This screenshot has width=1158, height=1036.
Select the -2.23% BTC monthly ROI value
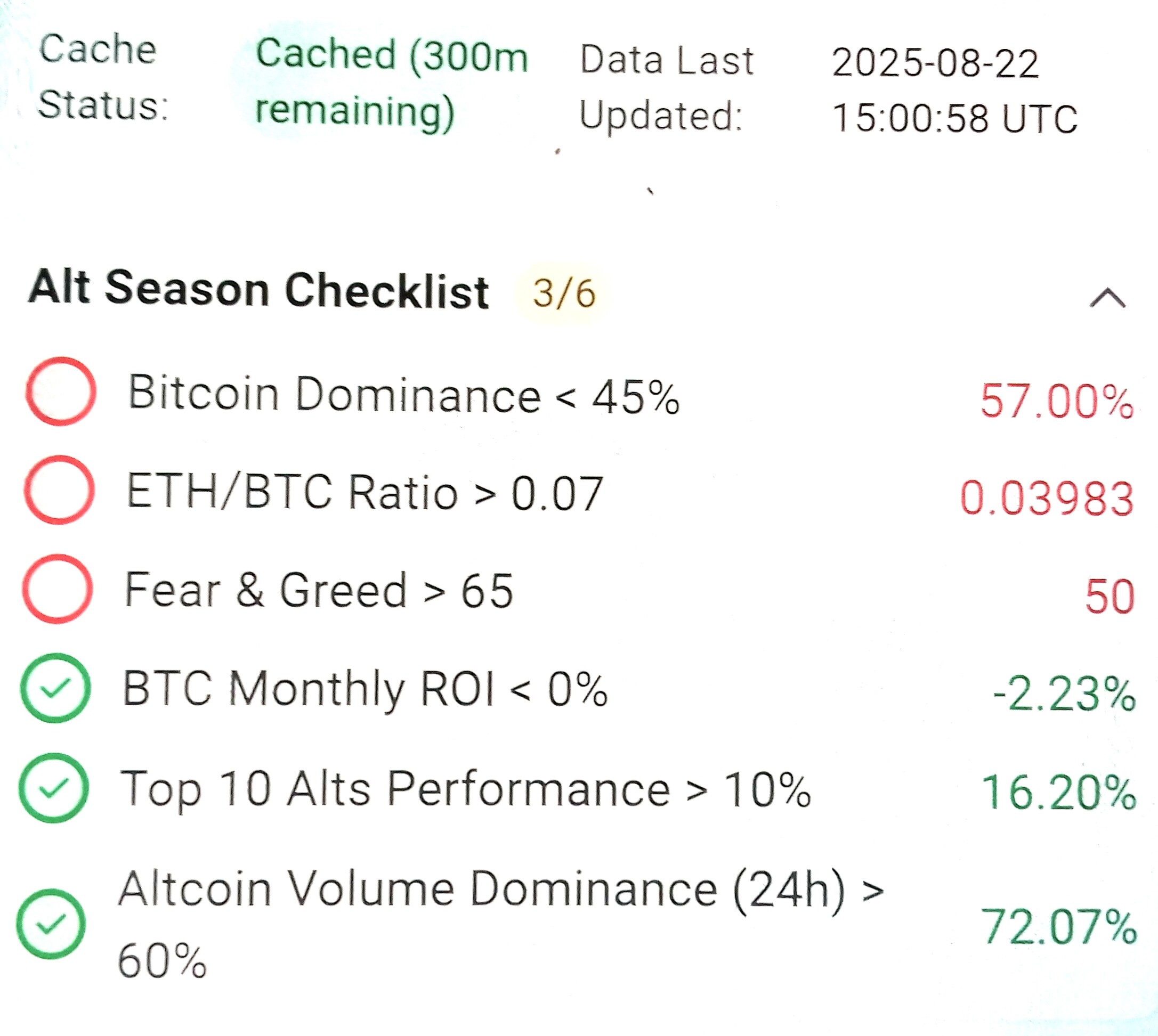coord(1064,695)
